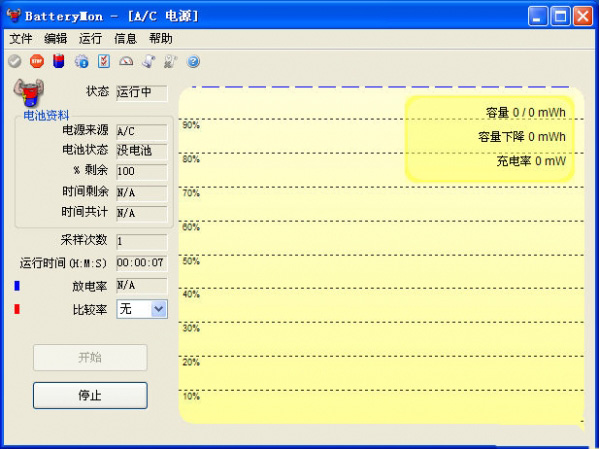Click the red 比较率 color marker
This screenshot has height=449, width=599.
(x=17, y=309)
